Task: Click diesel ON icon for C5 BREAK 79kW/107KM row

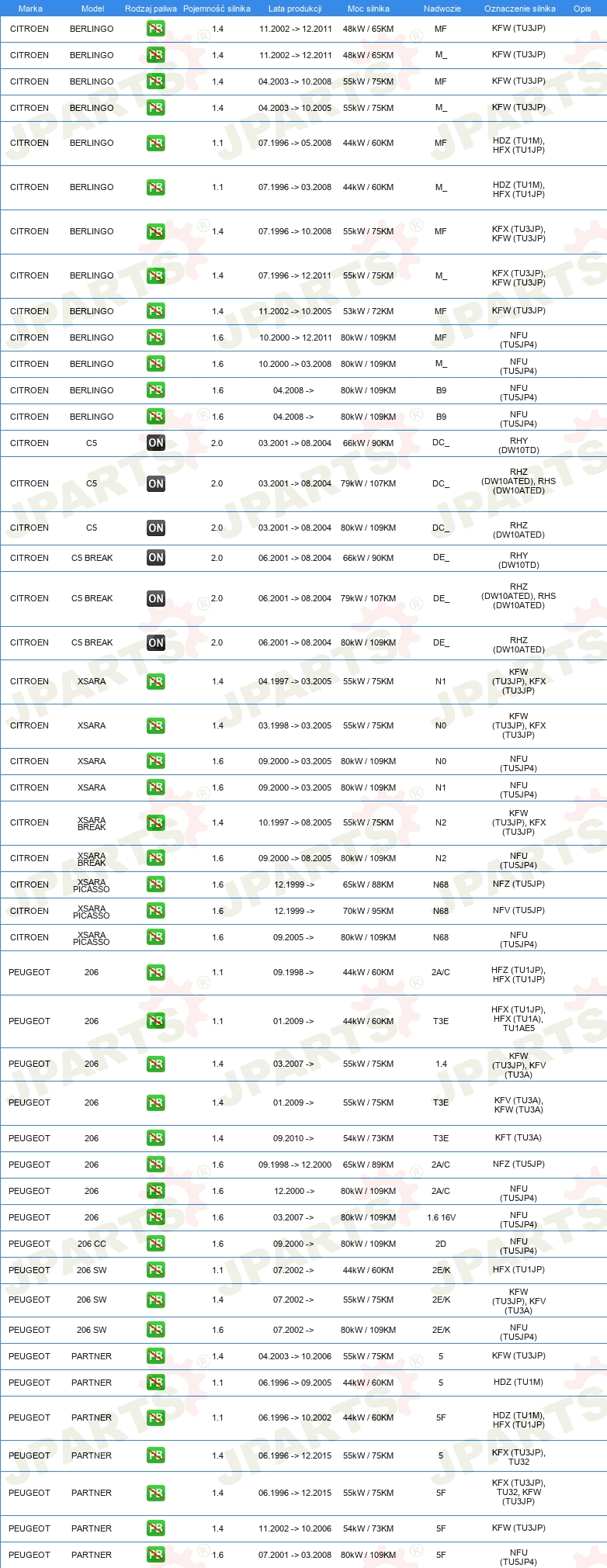Action: click(156, 598)
